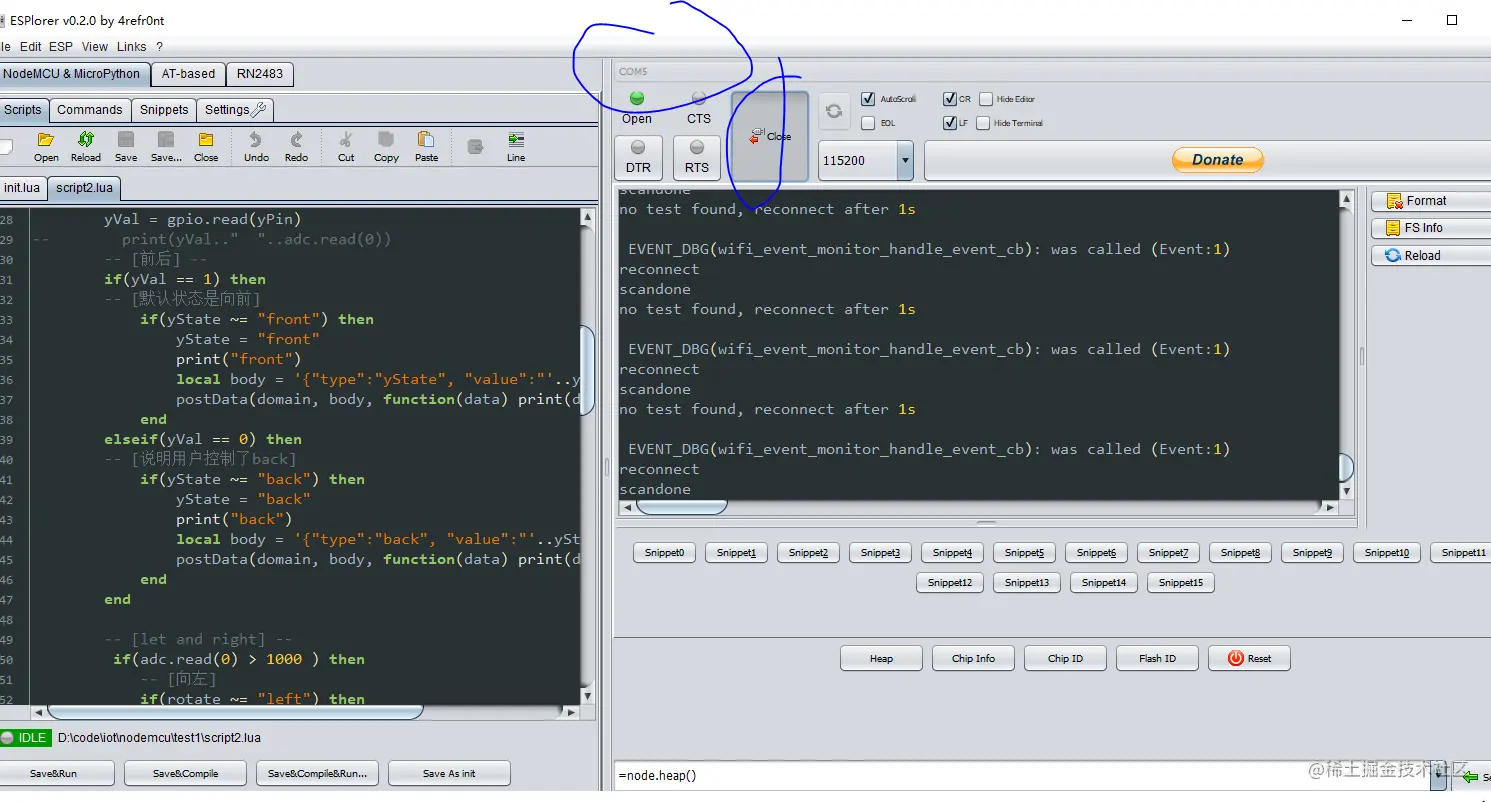Image resolution: width=1491 pixels, height=802 pixels.
Task: Click the =node.heap() command input field
Action: [x=1024, y=775]
